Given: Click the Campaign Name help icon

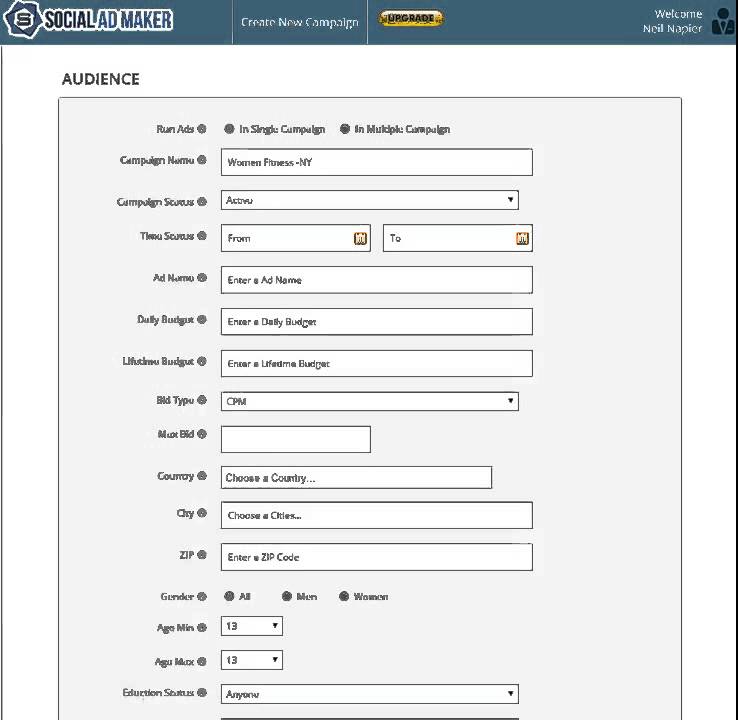Looking at the screenshot, I should (x=202, y=160).
